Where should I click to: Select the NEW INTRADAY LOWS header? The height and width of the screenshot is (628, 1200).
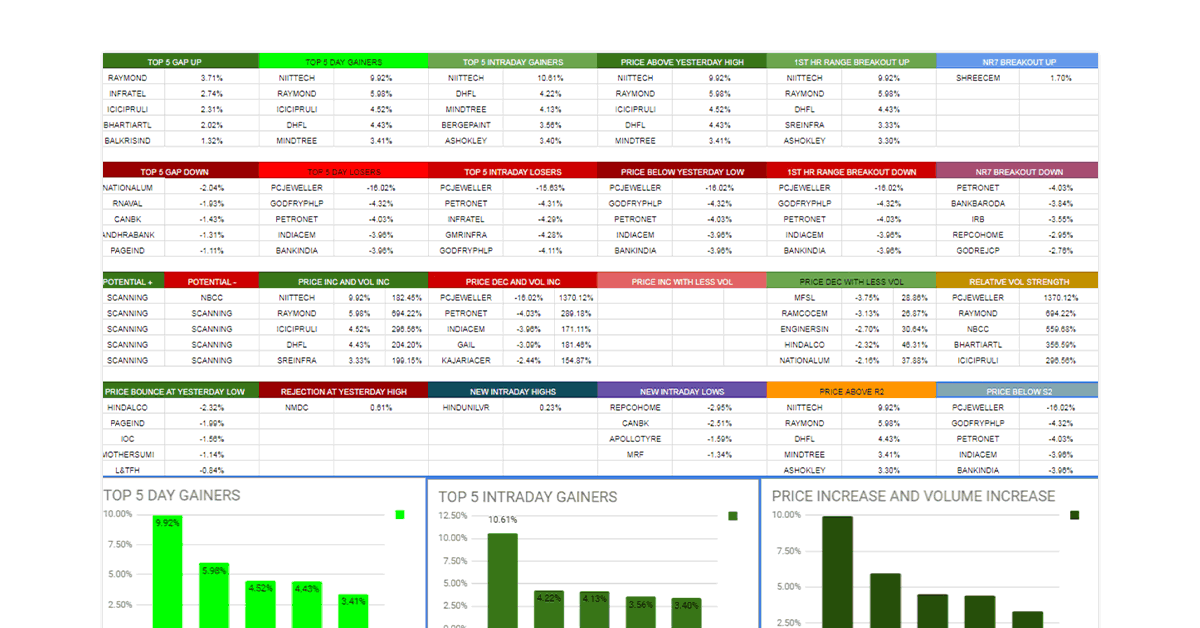682,392
